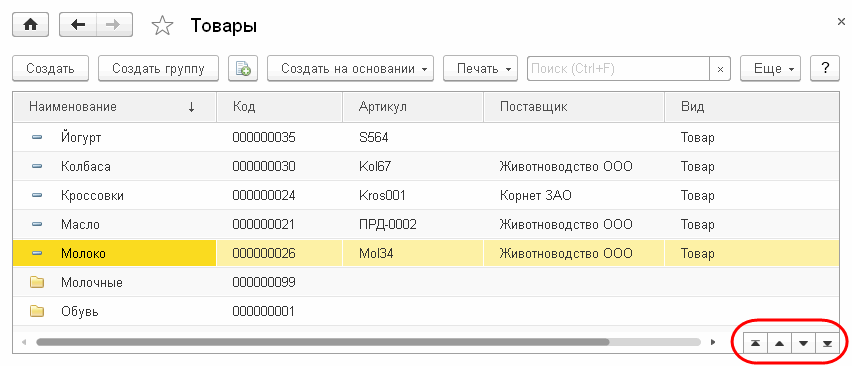This screenshot has height=366, width=852.
Task: Click the copy-item icon with green plus
Action: [x=243, y=68]
